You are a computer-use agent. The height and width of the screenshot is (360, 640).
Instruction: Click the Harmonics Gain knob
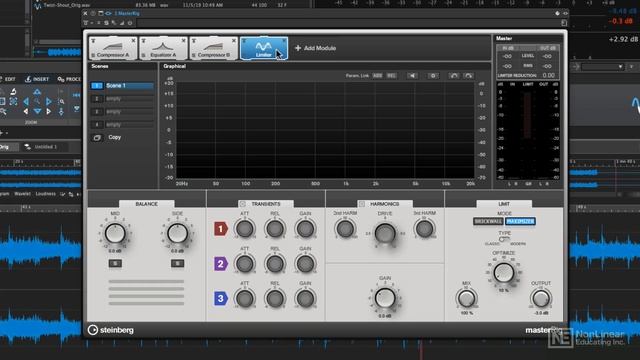[384, 298]
